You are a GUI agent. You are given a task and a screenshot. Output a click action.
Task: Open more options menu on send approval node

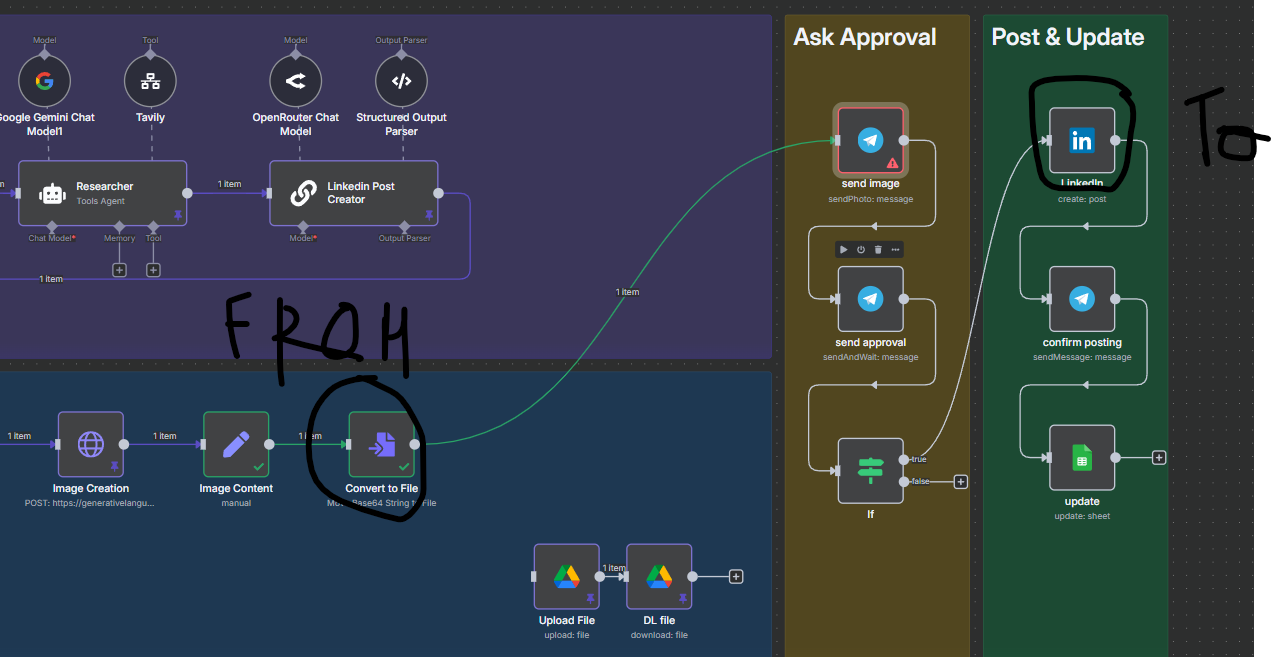894,249
